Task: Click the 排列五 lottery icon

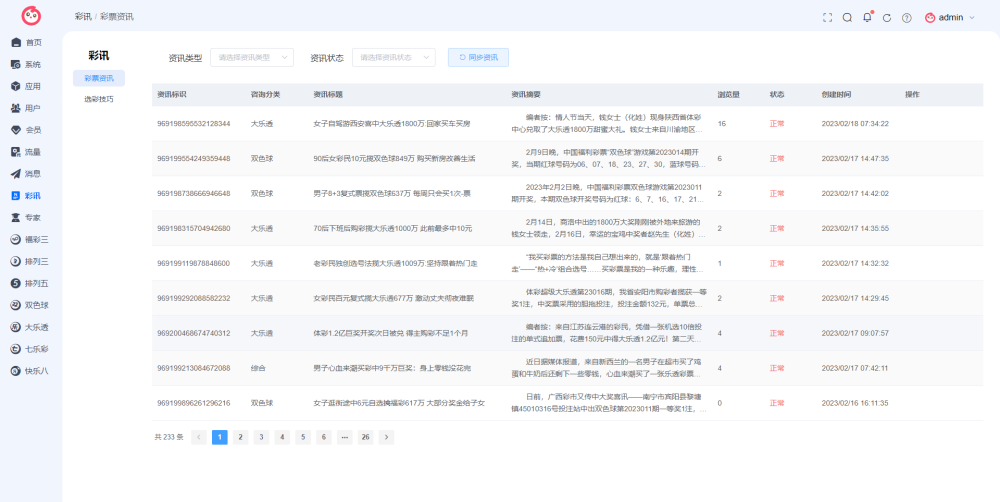Action: [x=17, y=283]
